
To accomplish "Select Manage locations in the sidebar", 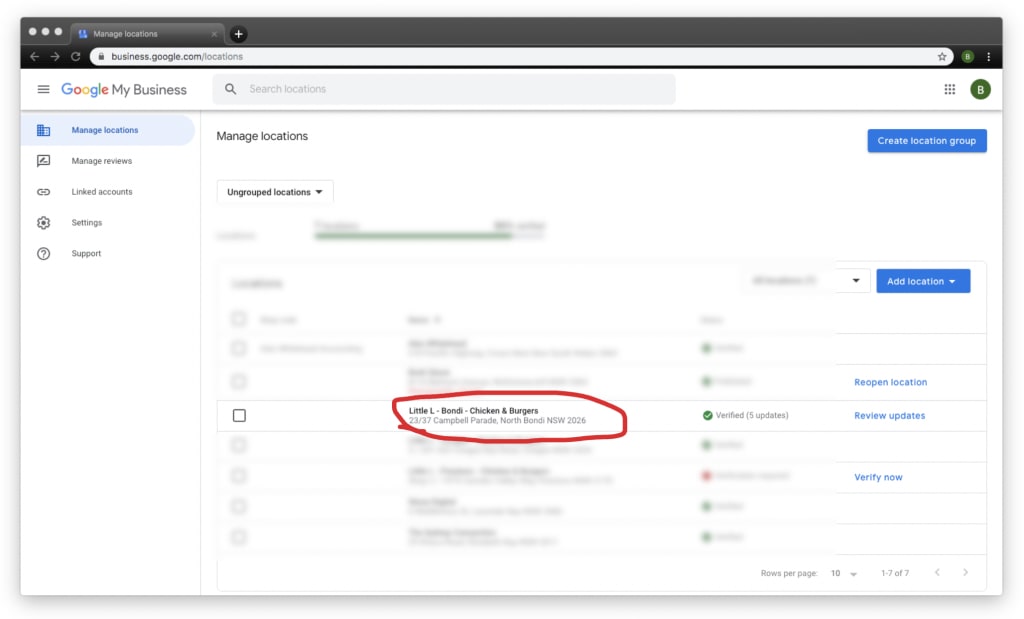I will click(x=108, y=130).
